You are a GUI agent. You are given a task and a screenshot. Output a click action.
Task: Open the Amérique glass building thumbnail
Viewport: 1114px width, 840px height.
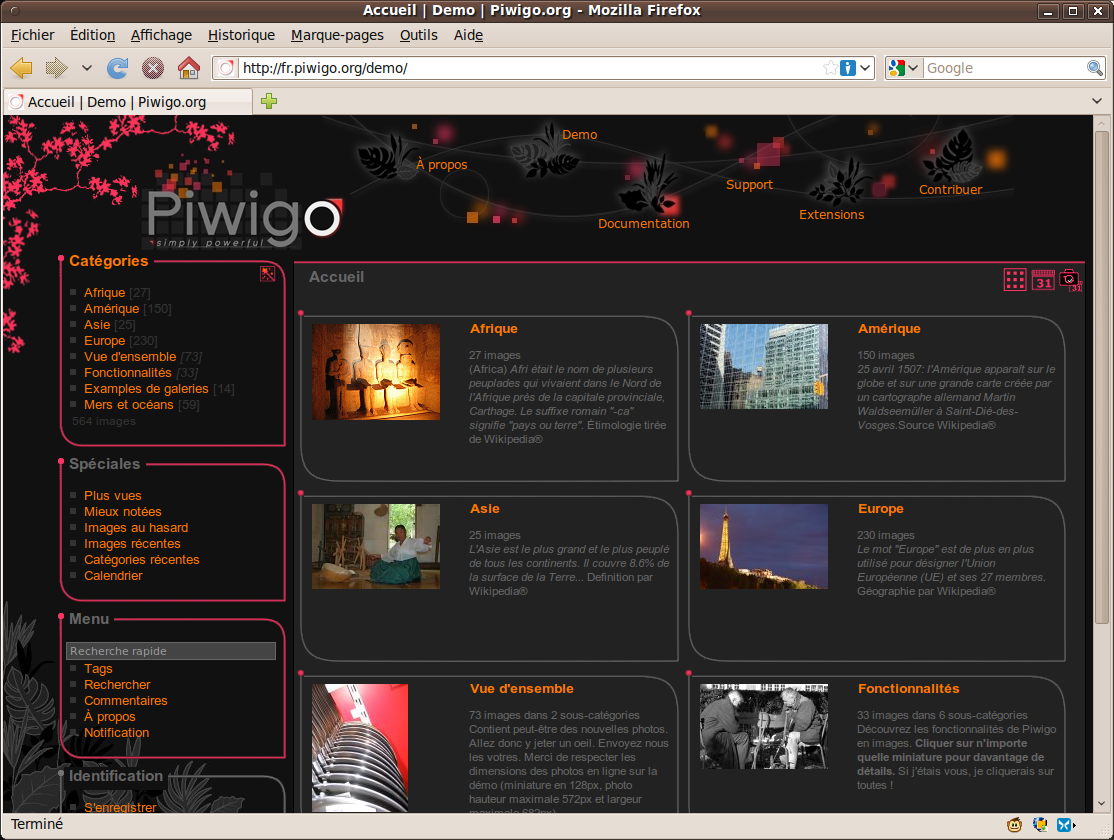tap(764, 367)
